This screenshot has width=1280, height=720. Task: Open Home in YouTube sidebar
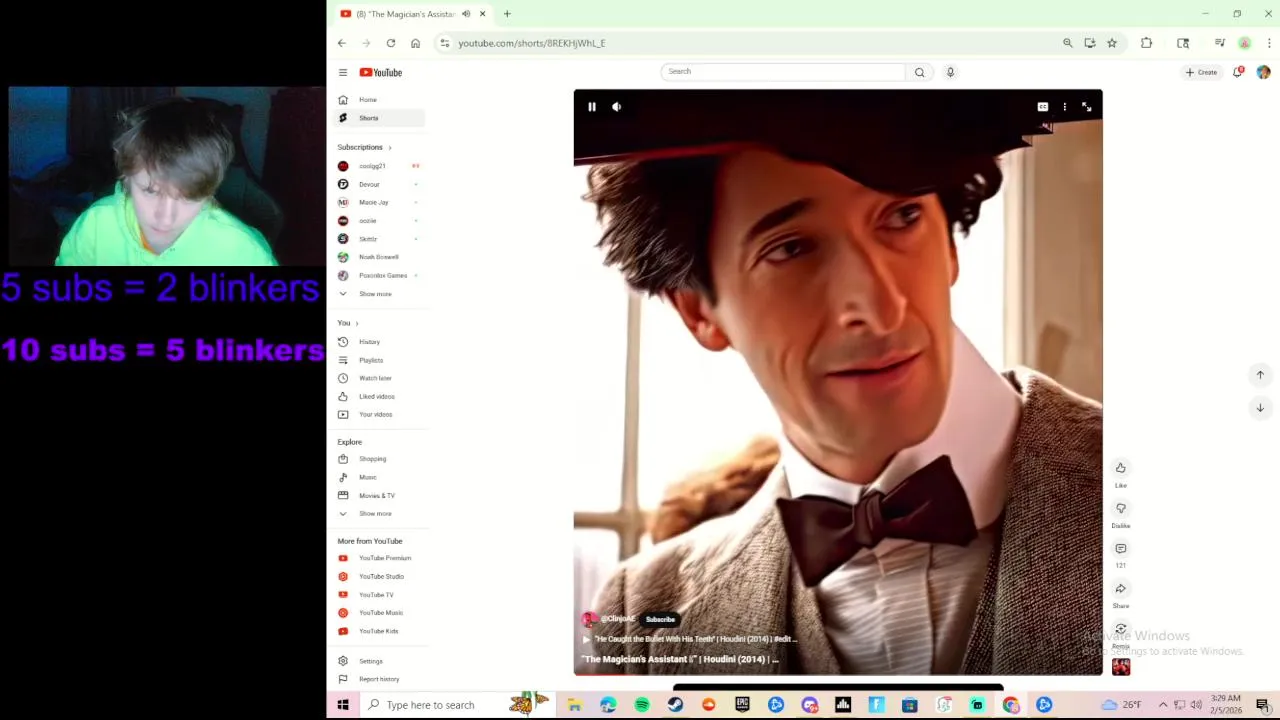[379, 100]
